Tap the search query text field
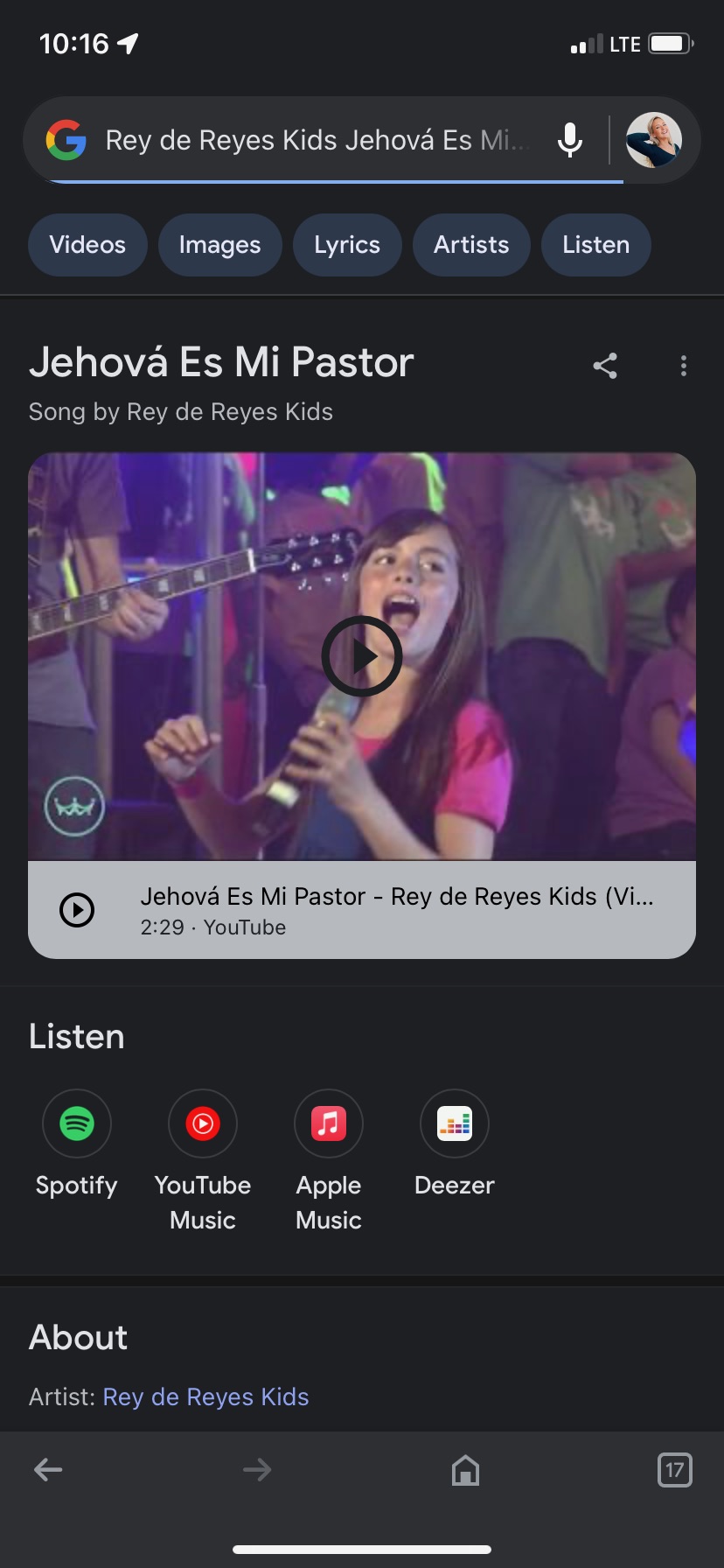This screenshot has height=1568, width=724. point(315,140)
